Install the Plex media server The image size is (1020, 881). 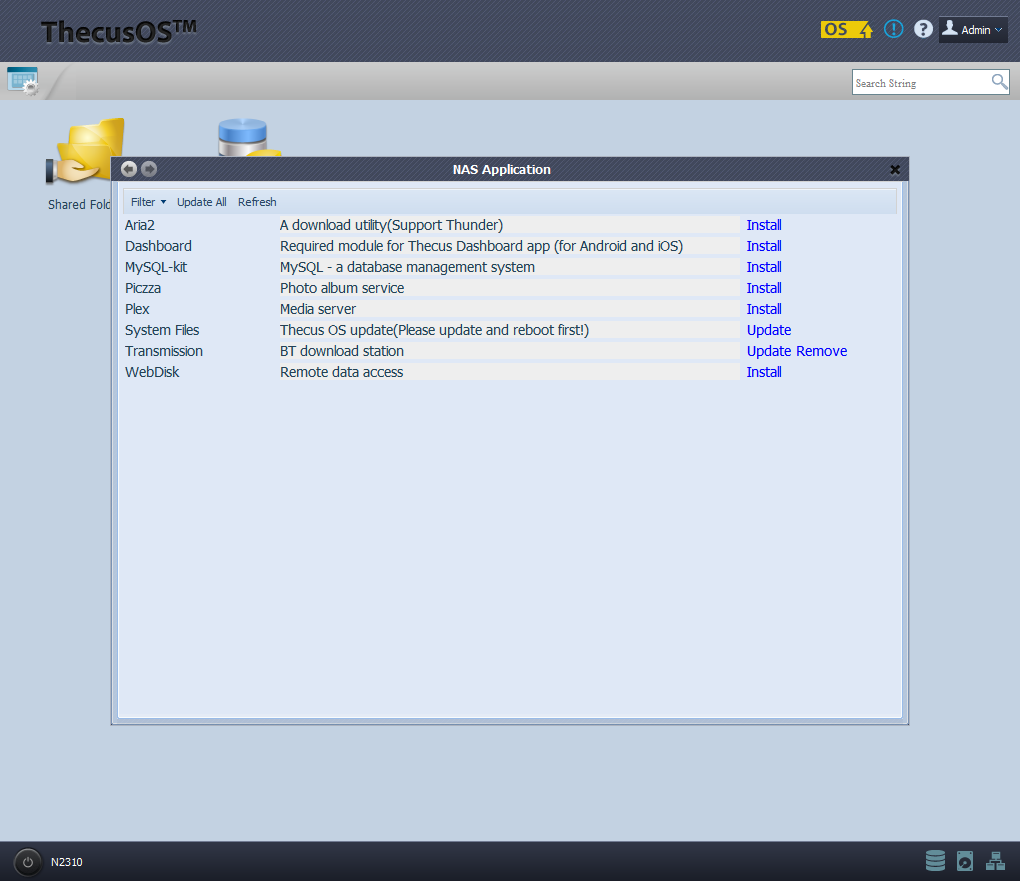(x=764, y=309)
